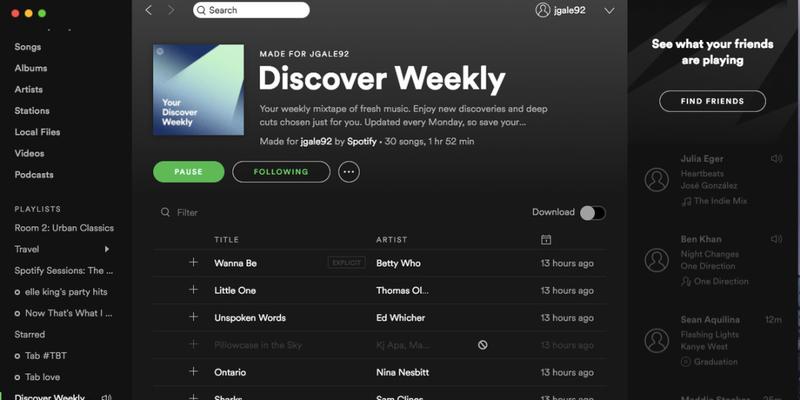Click Julia Eger's friend avatar icon
800x400 pixels.
click(x=657, y=180)
